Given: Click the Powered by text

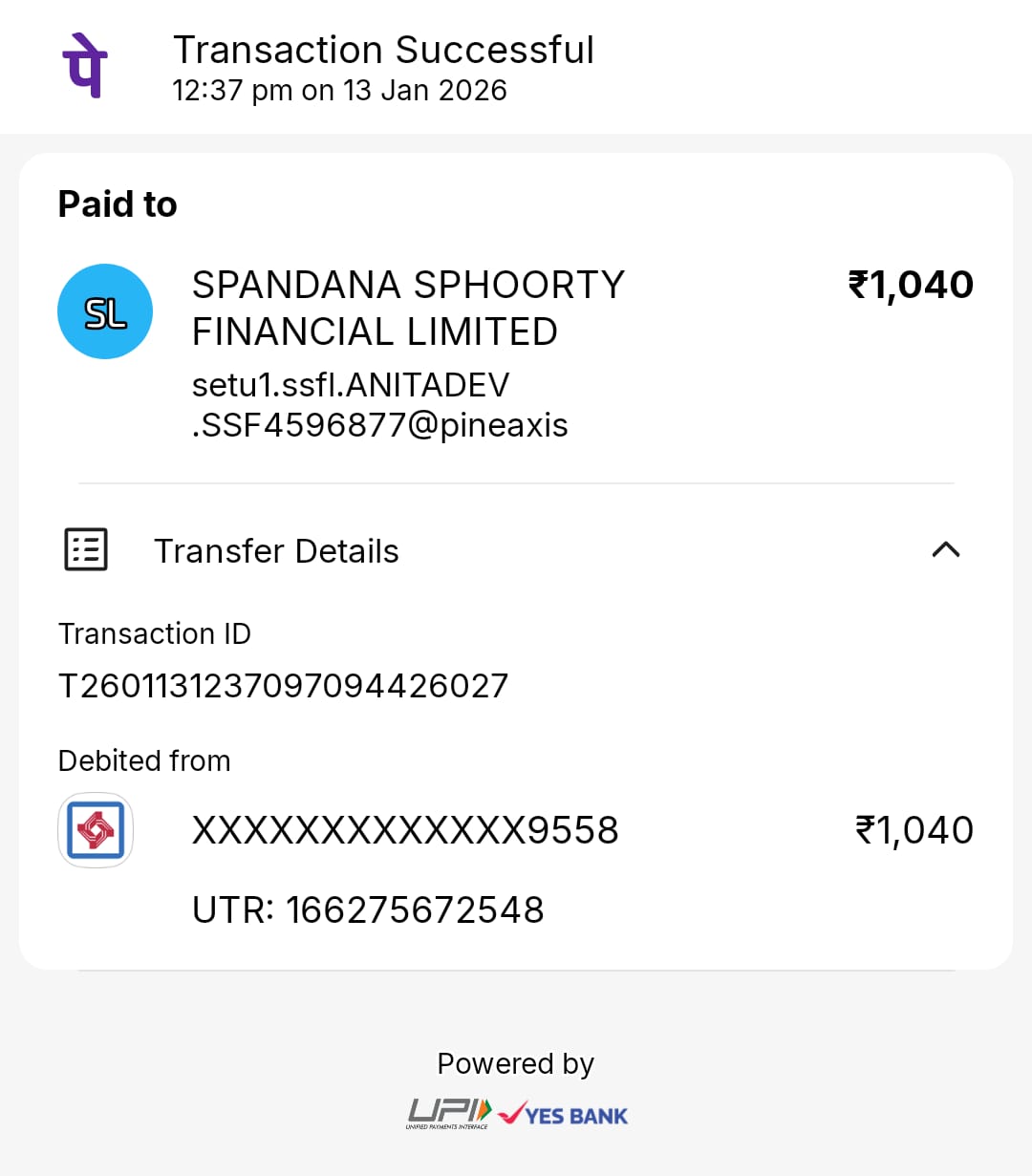Looking at the screenshot, I should tap(515, 1063).
